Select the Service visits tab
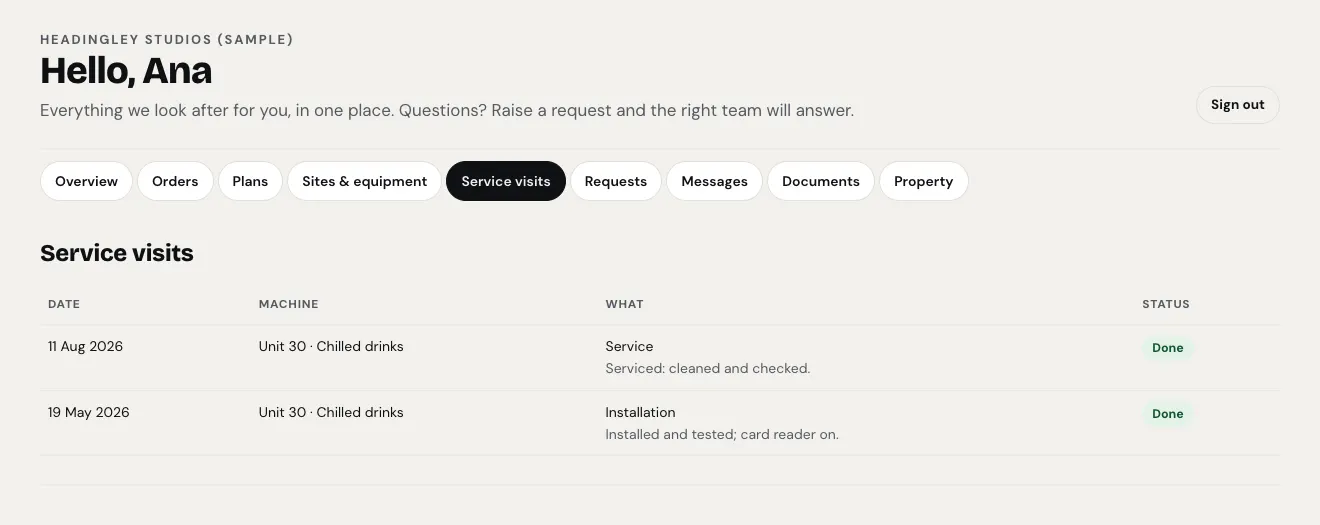The height and width of the screenshot is (525, 1320). coord(506,181)
